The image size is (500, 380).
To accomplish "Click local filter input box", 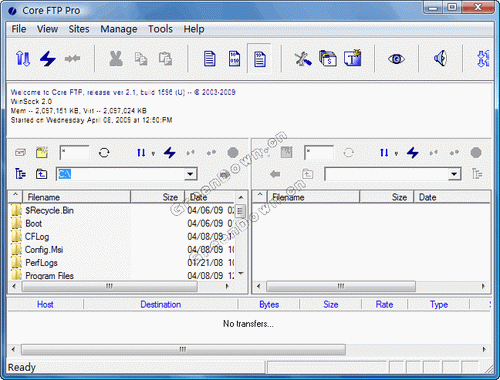I will tap(74, 153).
